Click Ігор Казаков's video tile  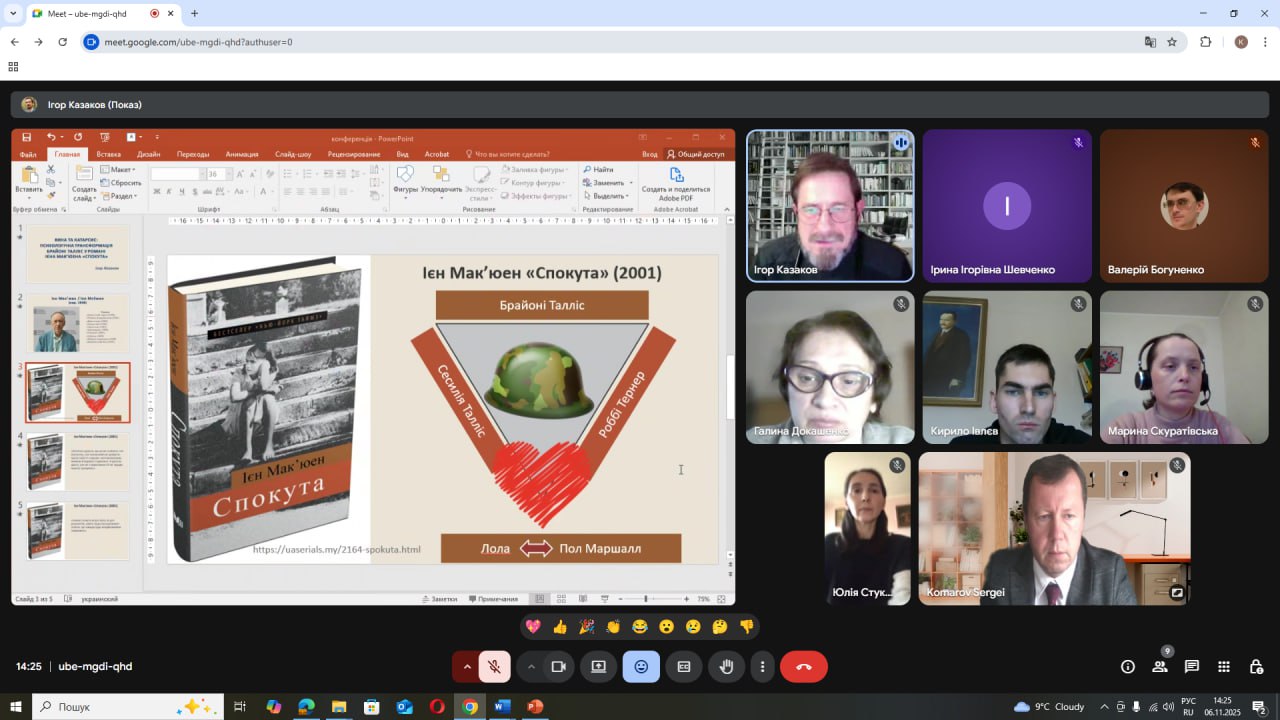pyautogui.click(x=830, y=206)
